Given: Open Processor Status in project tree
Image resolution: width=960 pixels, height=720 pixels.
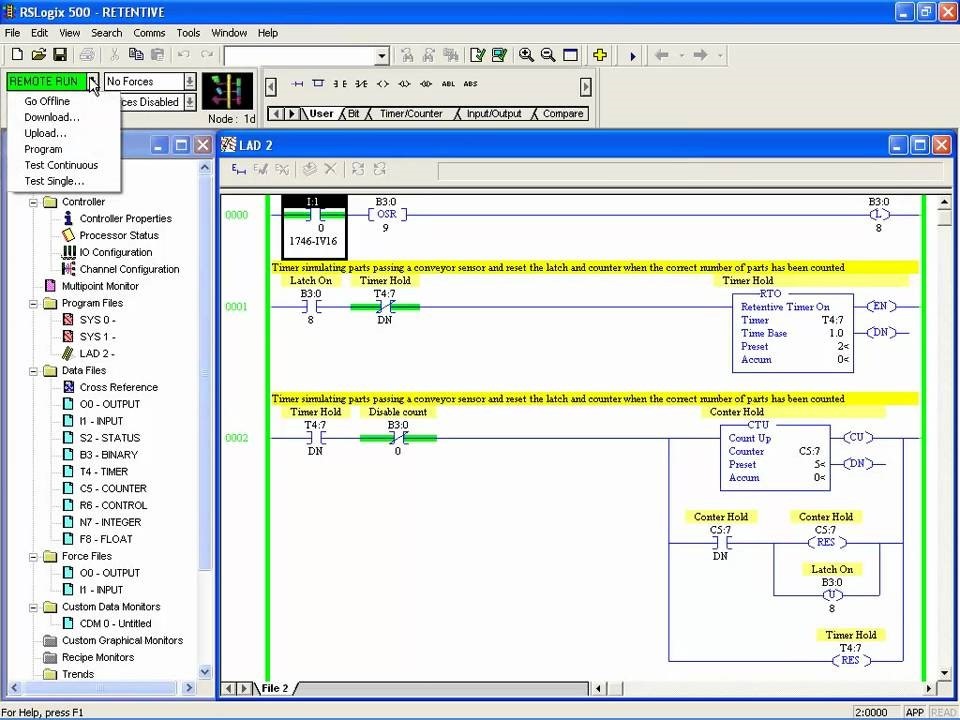Looking at the screenshot, I should [119, 235].
